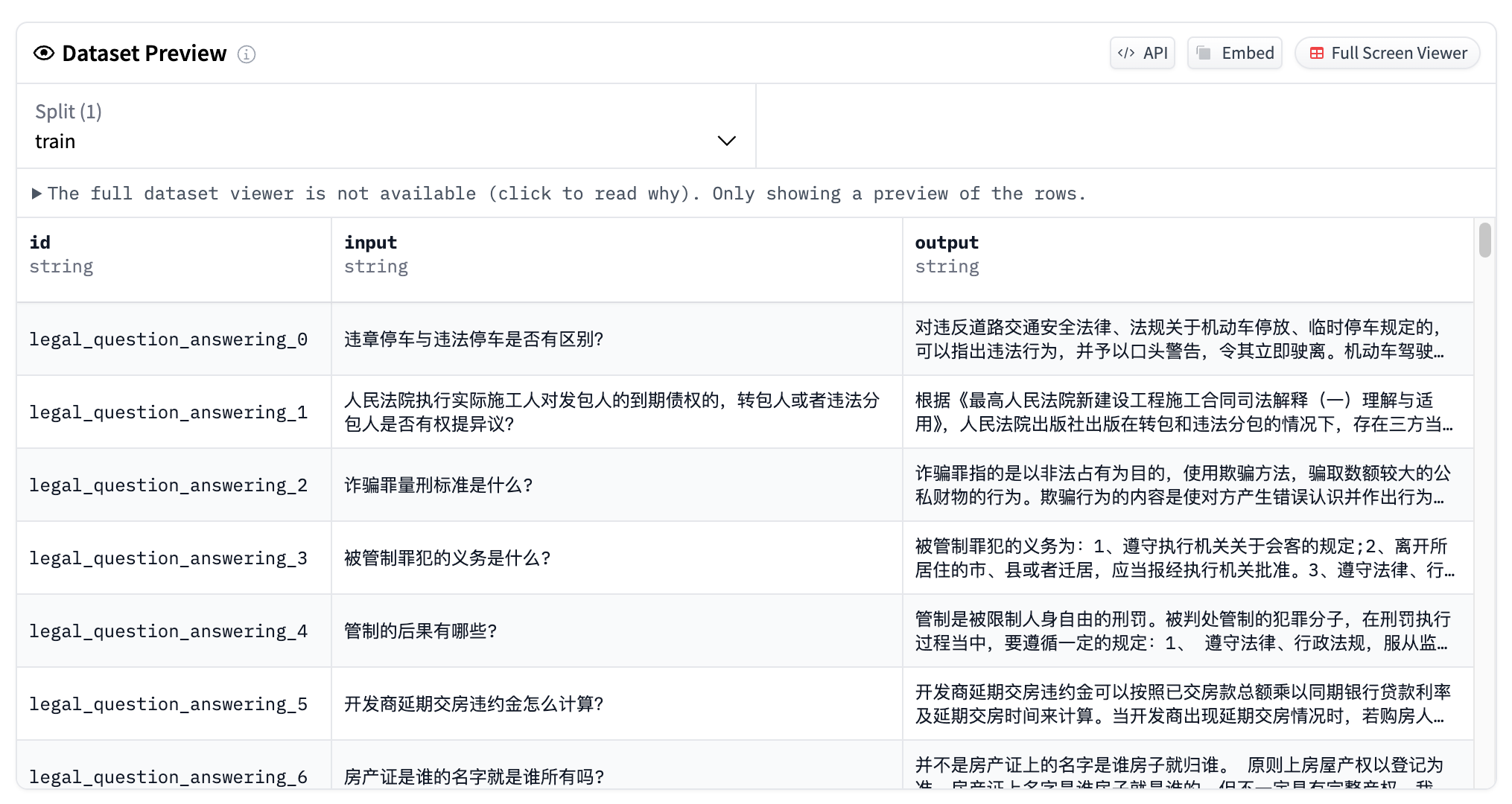The height and width of the screenshot is (804, 1512).
Task: Click the split dropdown chevron arrow
Action: click(726, 141)
